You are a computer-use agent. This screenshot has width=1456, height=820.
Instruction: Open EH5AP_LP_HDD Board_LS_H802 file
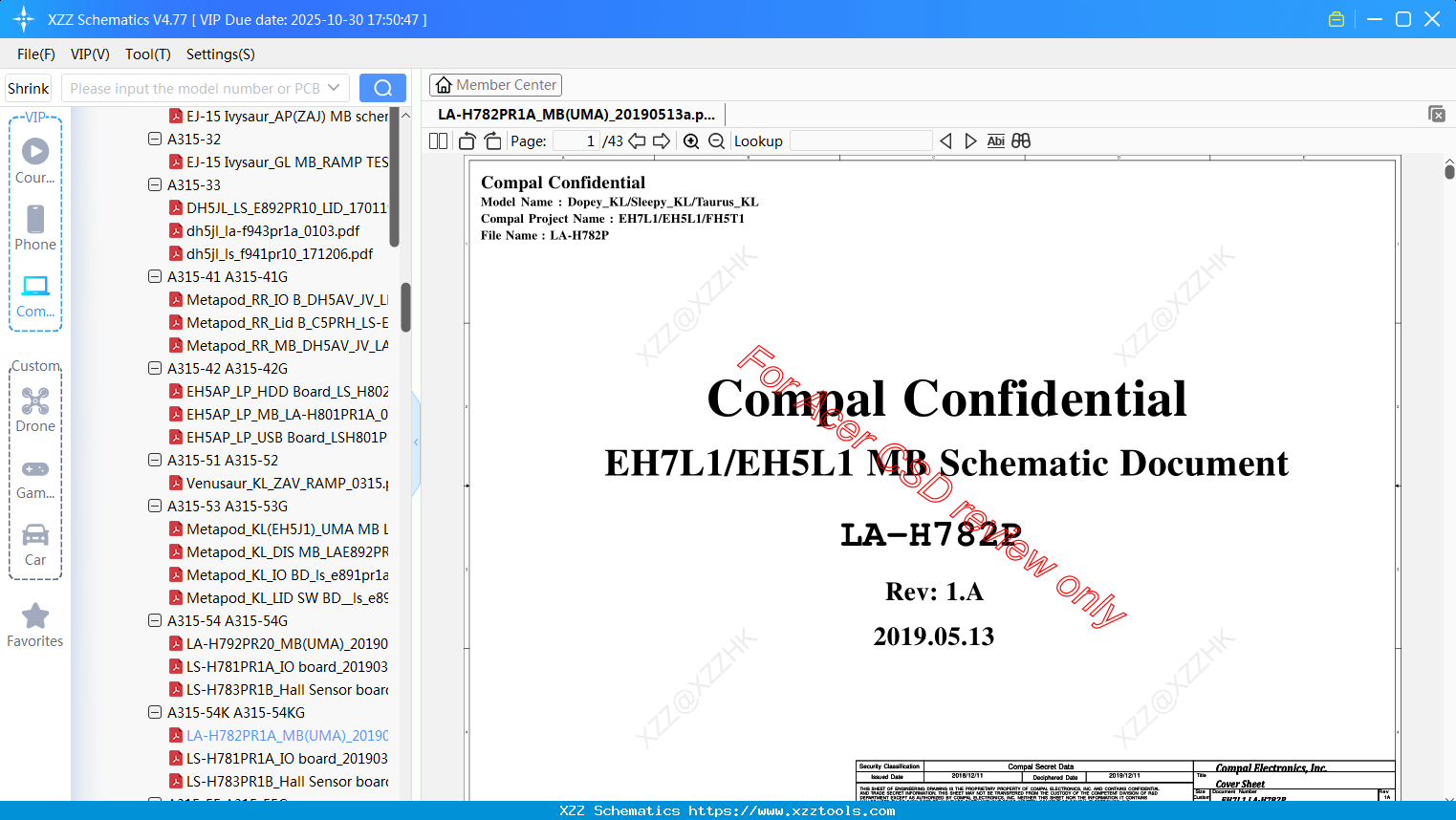tap(279, 391)
